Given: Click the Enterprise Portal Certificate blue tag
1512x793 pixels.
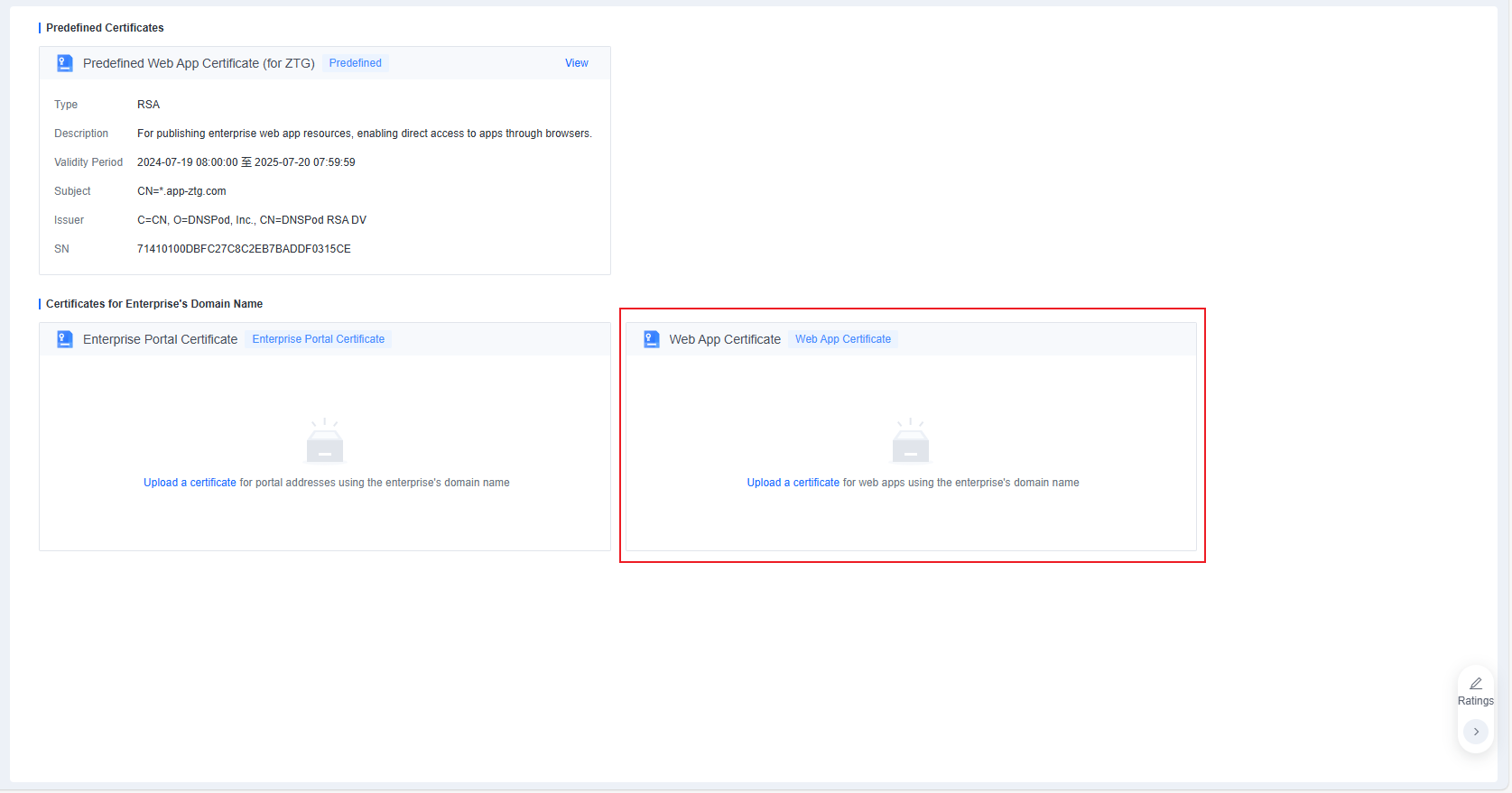Looking at the screenshot, I should 319,339.
